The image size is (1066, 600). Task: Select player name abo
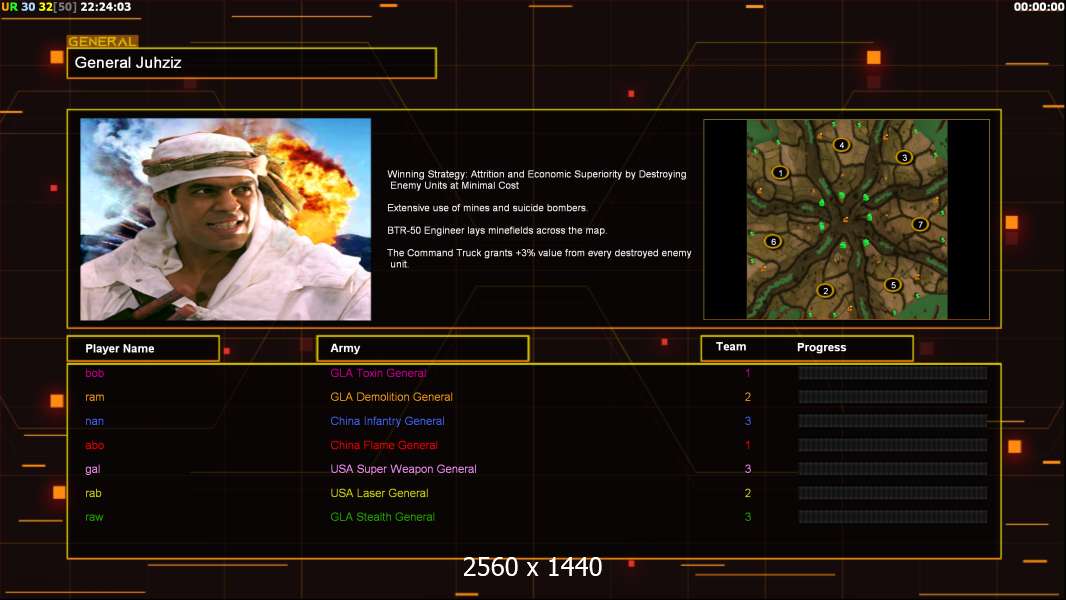94,445
